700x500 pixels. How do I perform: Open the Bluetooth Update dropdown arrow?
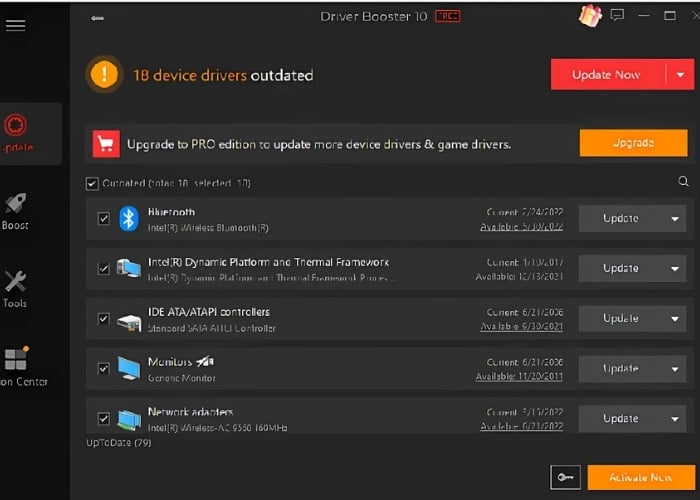674,219
